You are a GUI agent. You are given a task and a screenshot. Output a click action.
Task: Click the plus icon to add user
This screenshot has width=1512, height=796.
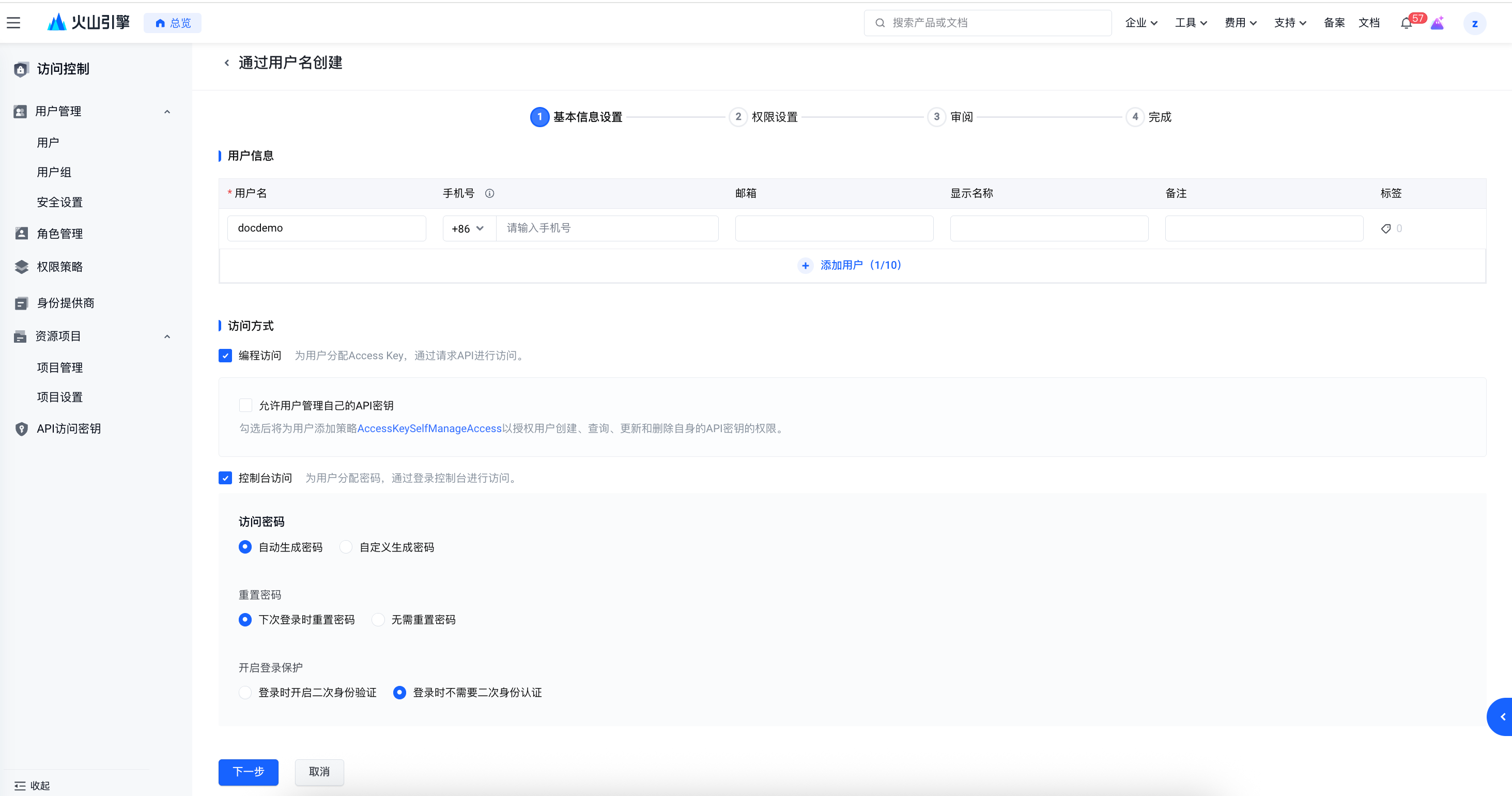805,265
